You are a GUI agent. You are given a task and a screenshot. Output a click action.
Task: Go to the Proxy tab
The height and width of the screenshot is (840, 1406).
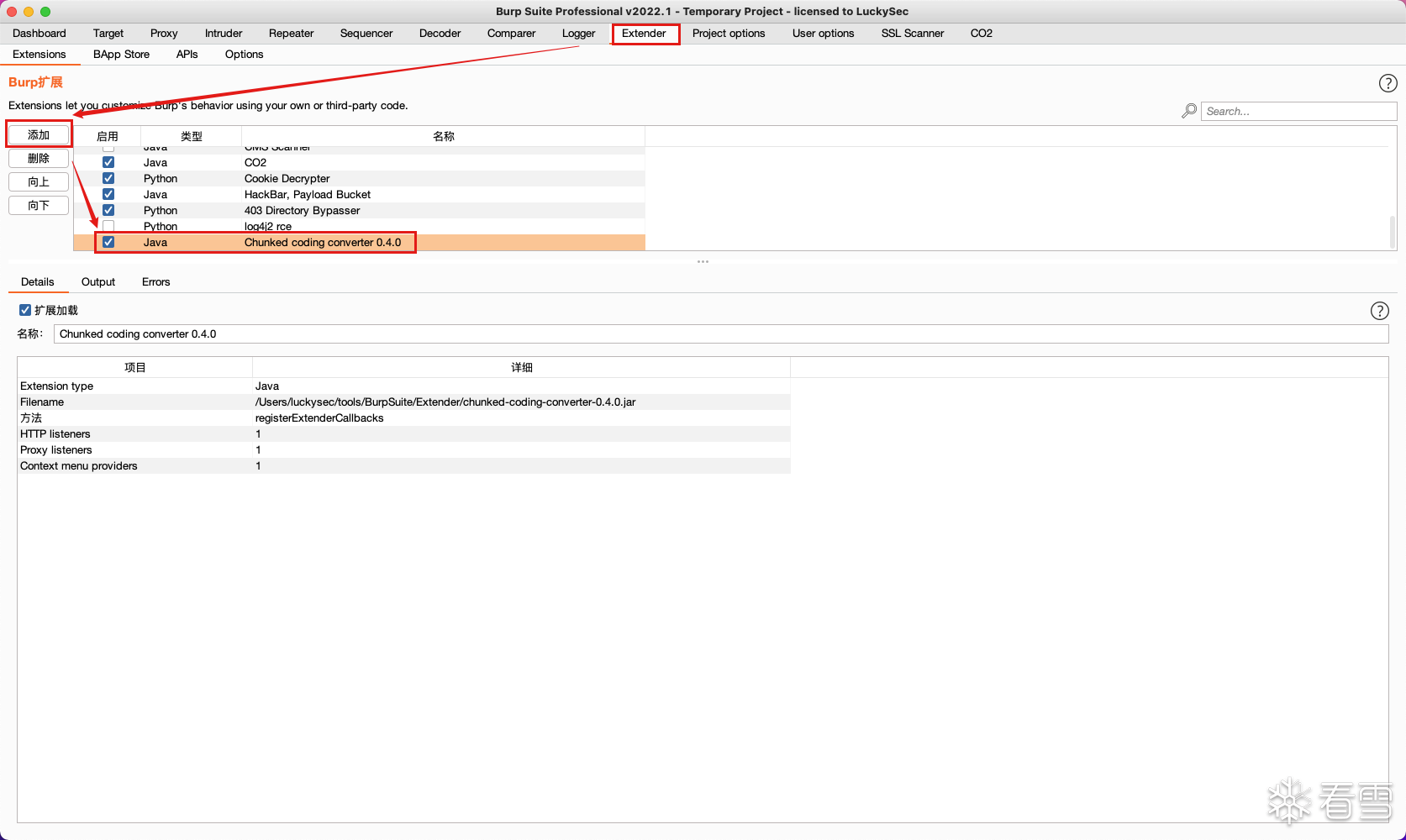(164, 34)
